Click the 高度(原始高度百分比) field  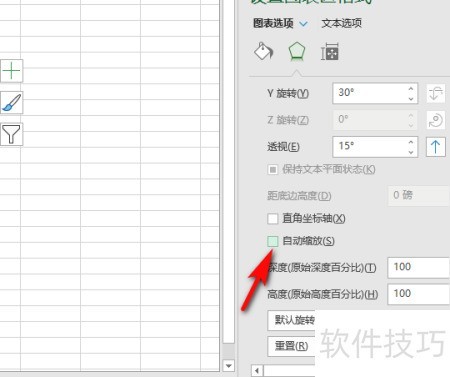pyautogui.click(x=419, y=294)
